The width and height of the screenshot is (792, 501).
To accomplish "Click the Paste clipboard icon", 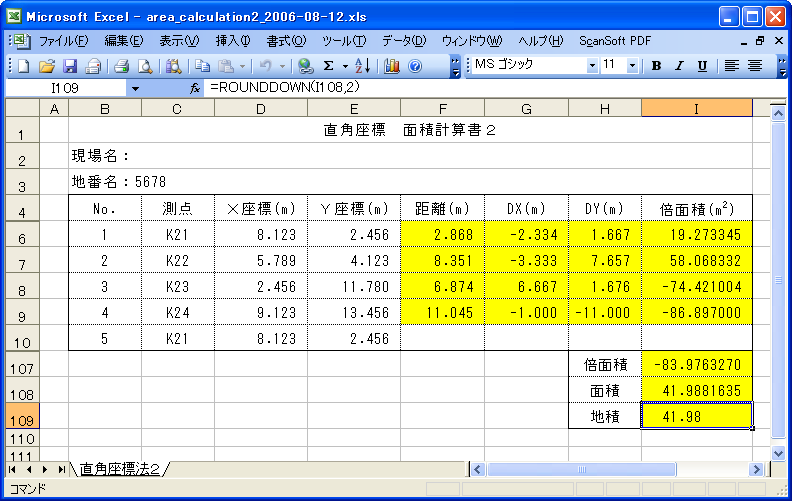I will click(226, 66).
